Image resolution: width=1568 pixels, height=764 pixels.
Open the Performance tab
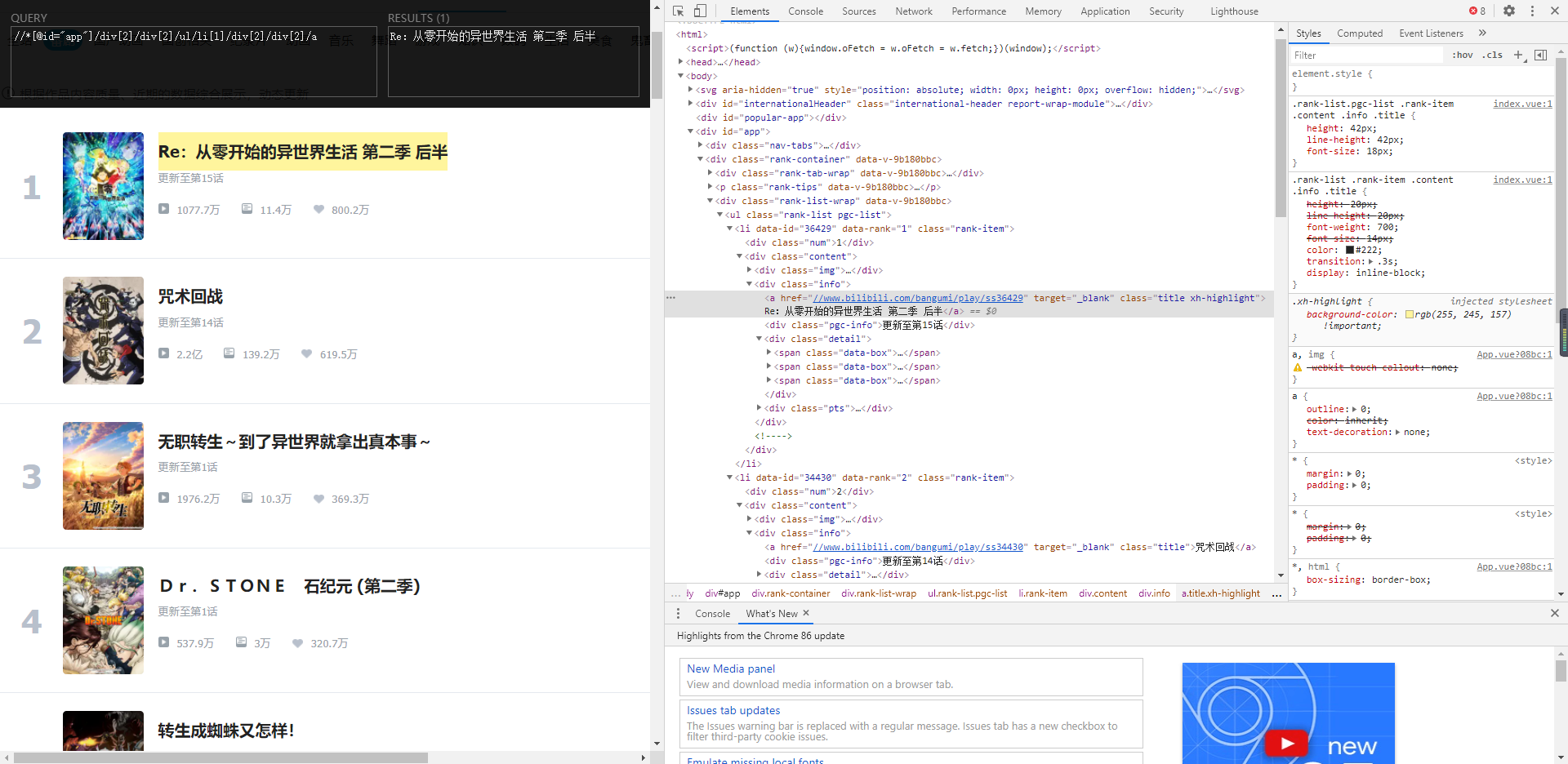(978, 11)
